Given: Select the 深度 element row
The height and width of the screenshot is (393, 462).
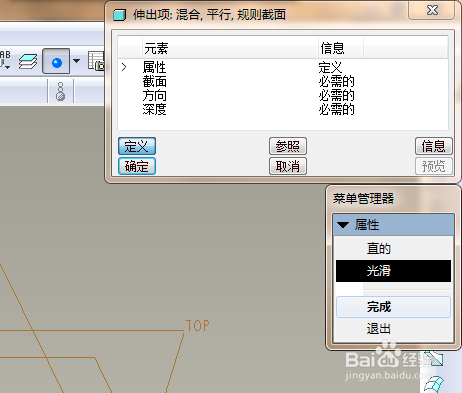Looking at the screenshot, I should (283, 109).
